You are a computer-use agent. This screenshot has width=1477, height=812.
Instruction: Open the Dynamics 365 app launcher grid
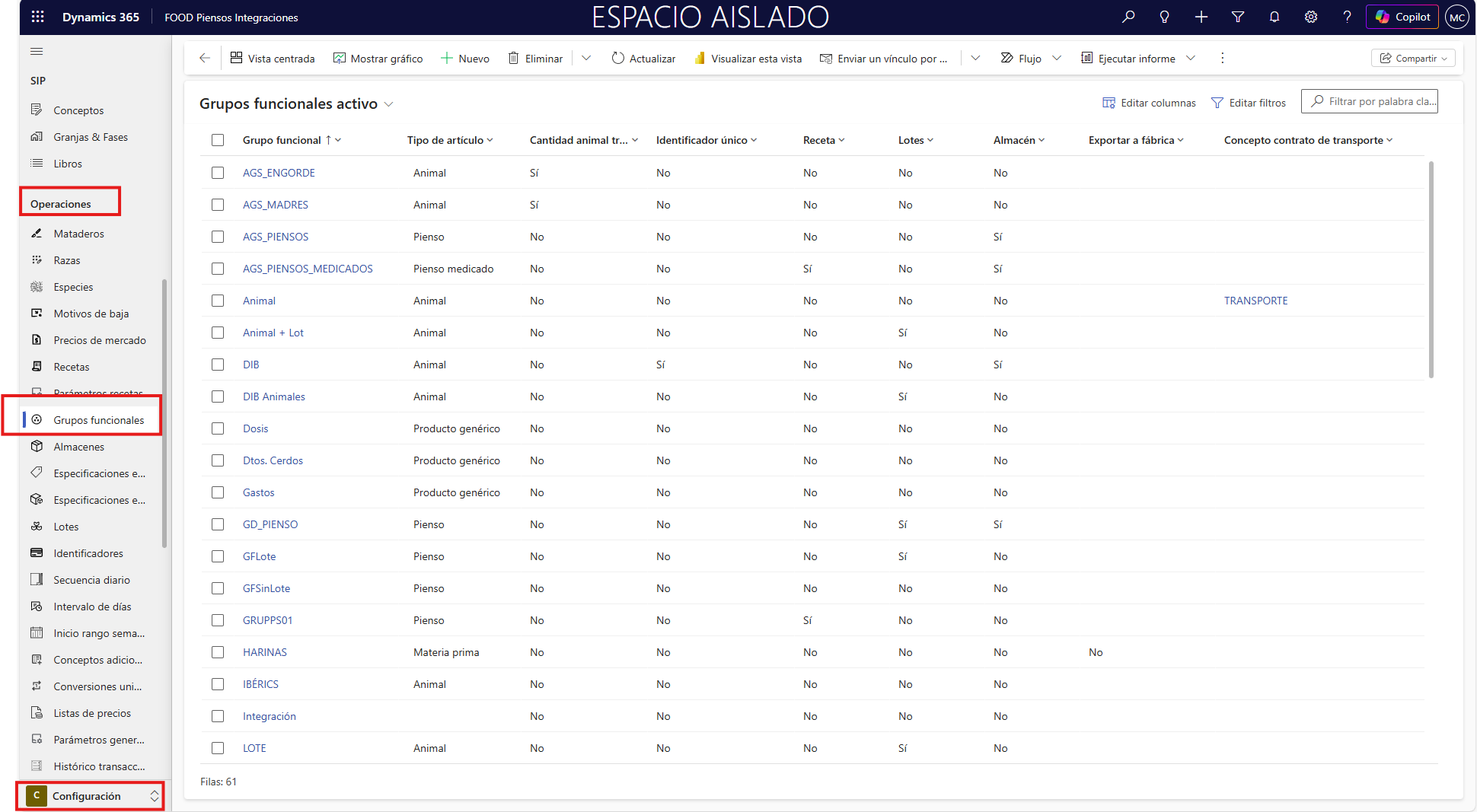point(37,17)
